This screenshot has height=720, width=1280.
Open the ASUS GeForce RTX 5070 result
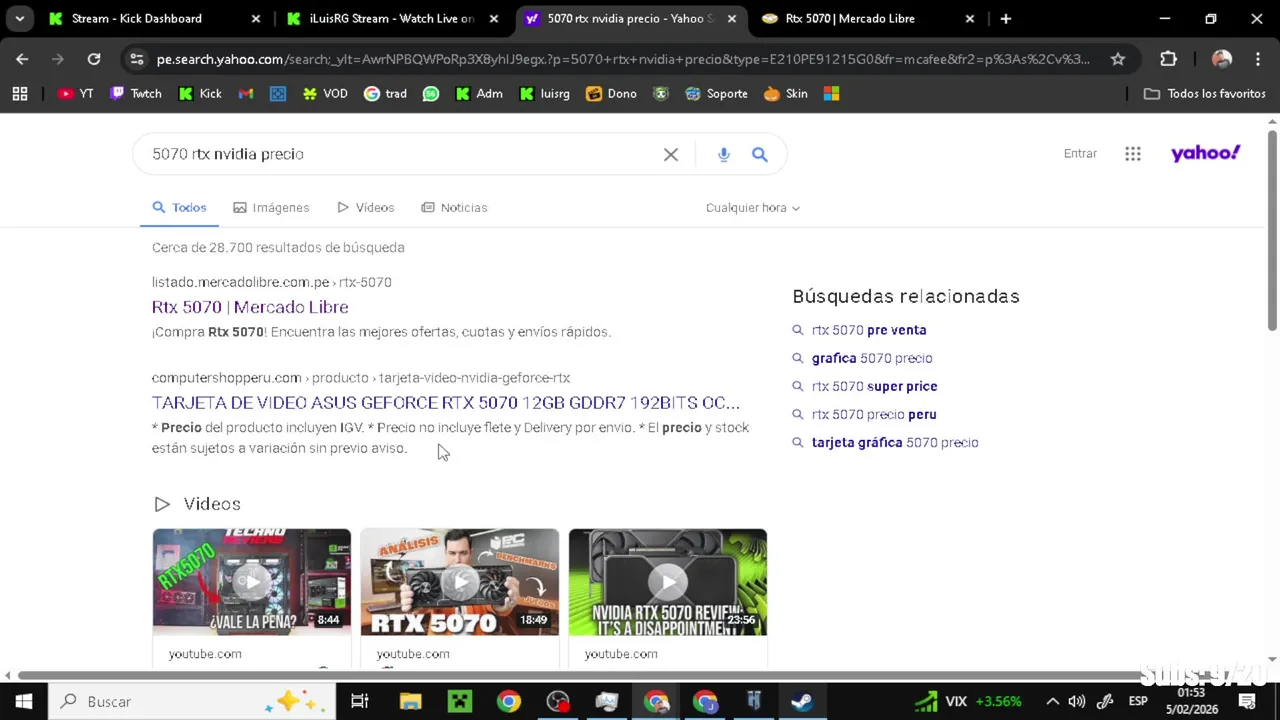446,403
